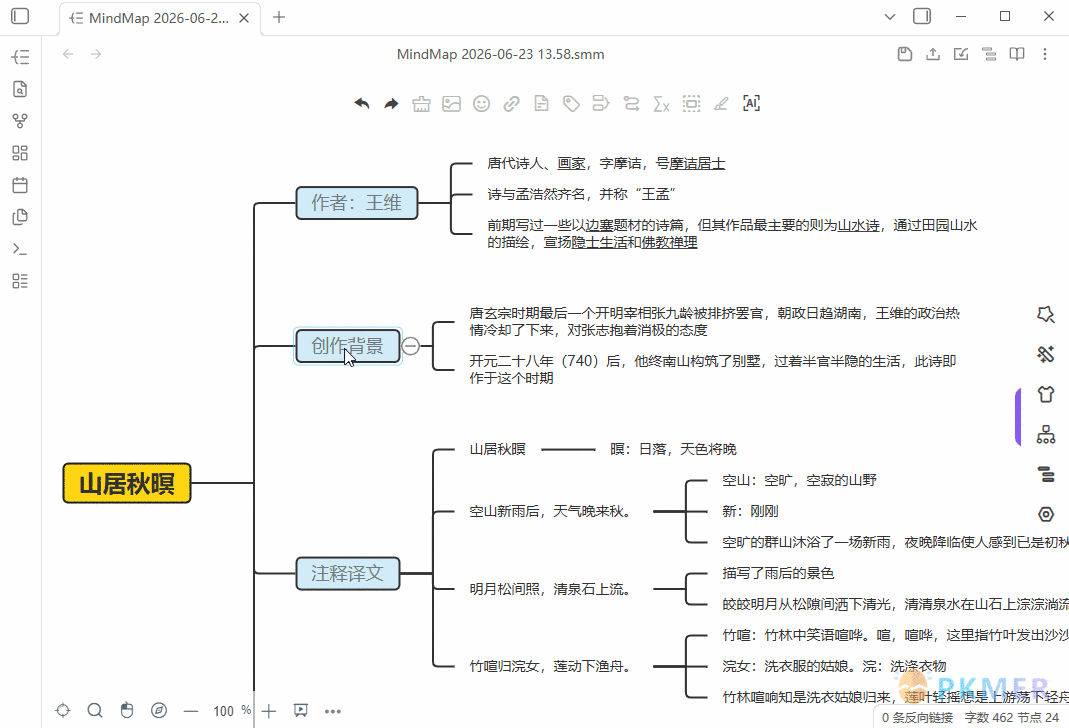Image resolution: width=1069 pixels, height=728 pixels.
Task: Show outline view from header icons
Action: [x=989, y=55]
